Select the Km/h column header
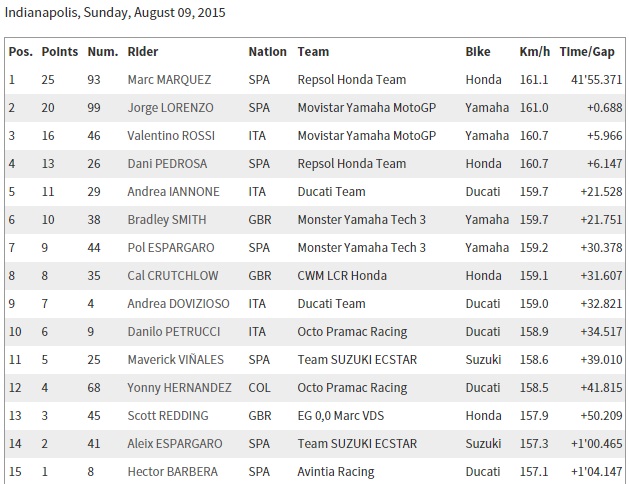Screen dimensions: 629x484 coord(534,52)
